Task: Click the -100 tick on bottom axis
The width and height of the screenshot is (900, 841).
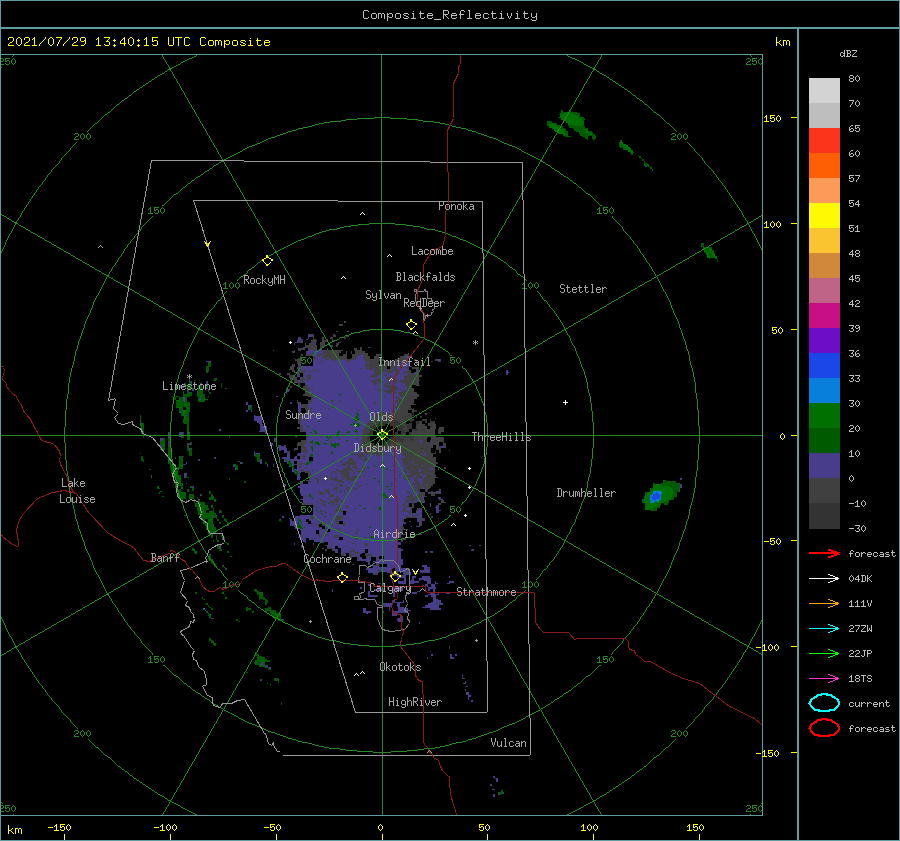Action: pos(165,827)
